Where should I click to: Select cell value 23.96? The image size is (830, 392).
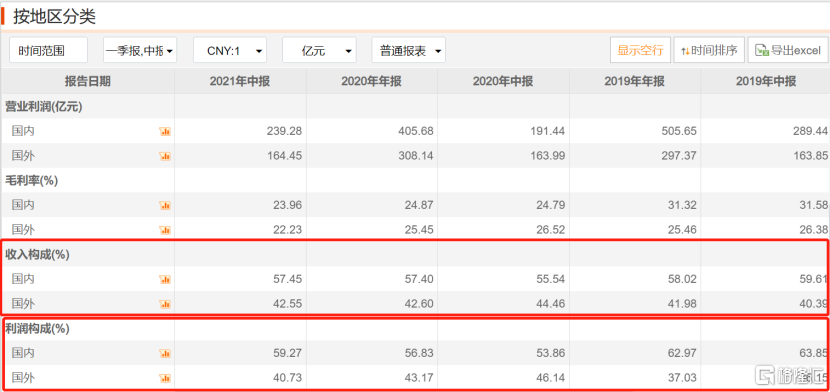(288, 205)
